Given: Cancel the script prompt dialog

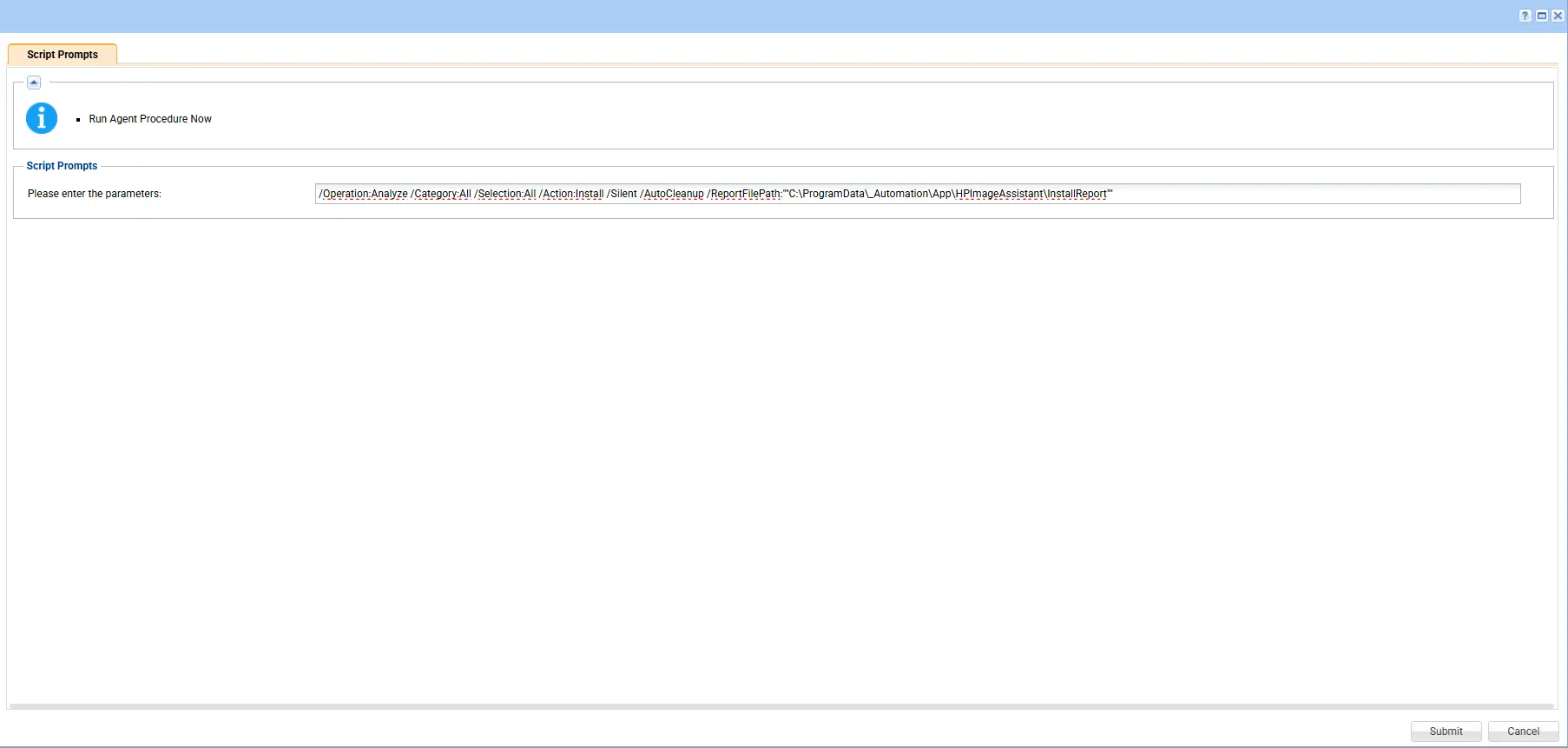Looking at the screenshot, I should 1523,731.
